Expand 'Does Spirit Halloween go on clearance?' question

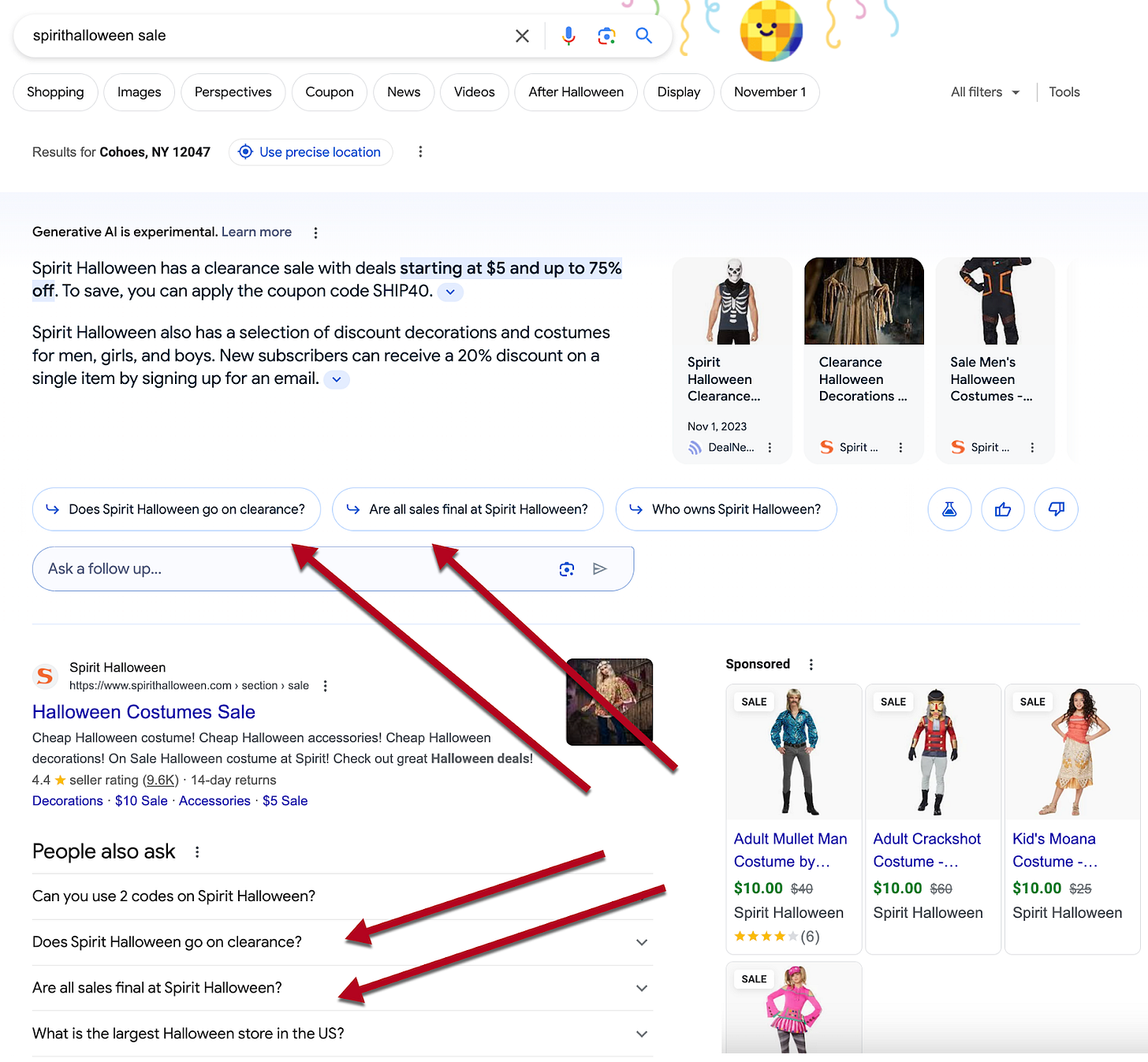pyautogui.click(x=342, y=942)
